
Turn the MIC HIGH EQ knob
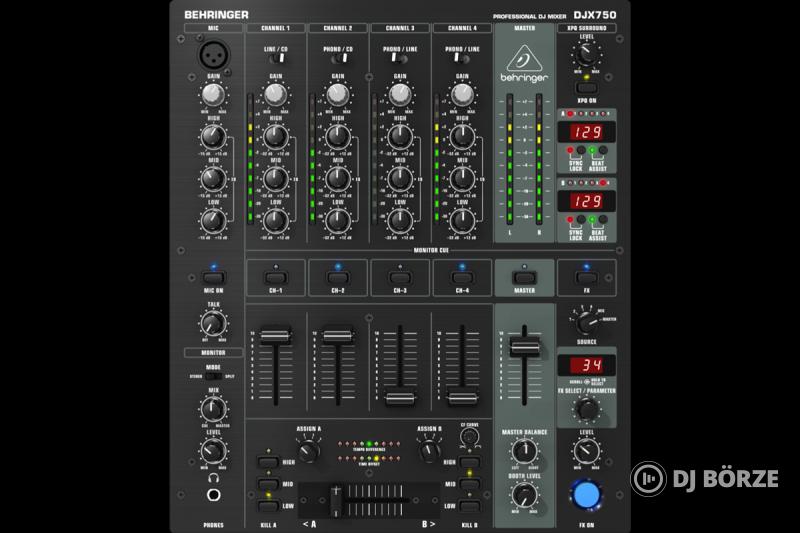point(213,136)
